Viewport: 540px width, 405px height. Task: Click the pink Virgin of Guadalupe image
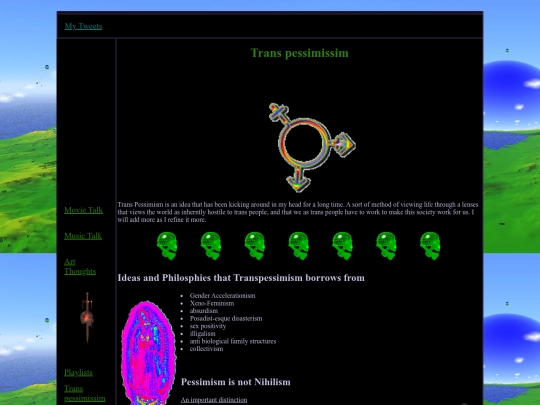(x=148, y=353)
